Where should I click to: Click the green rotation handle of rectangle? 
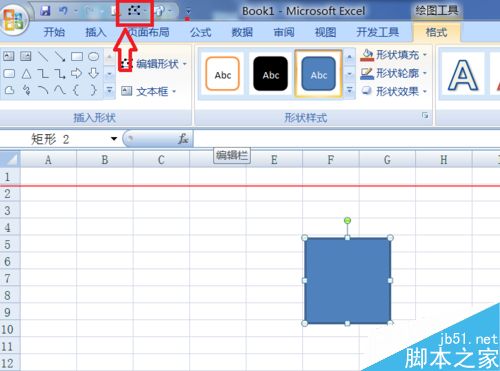tap(347, 220)
